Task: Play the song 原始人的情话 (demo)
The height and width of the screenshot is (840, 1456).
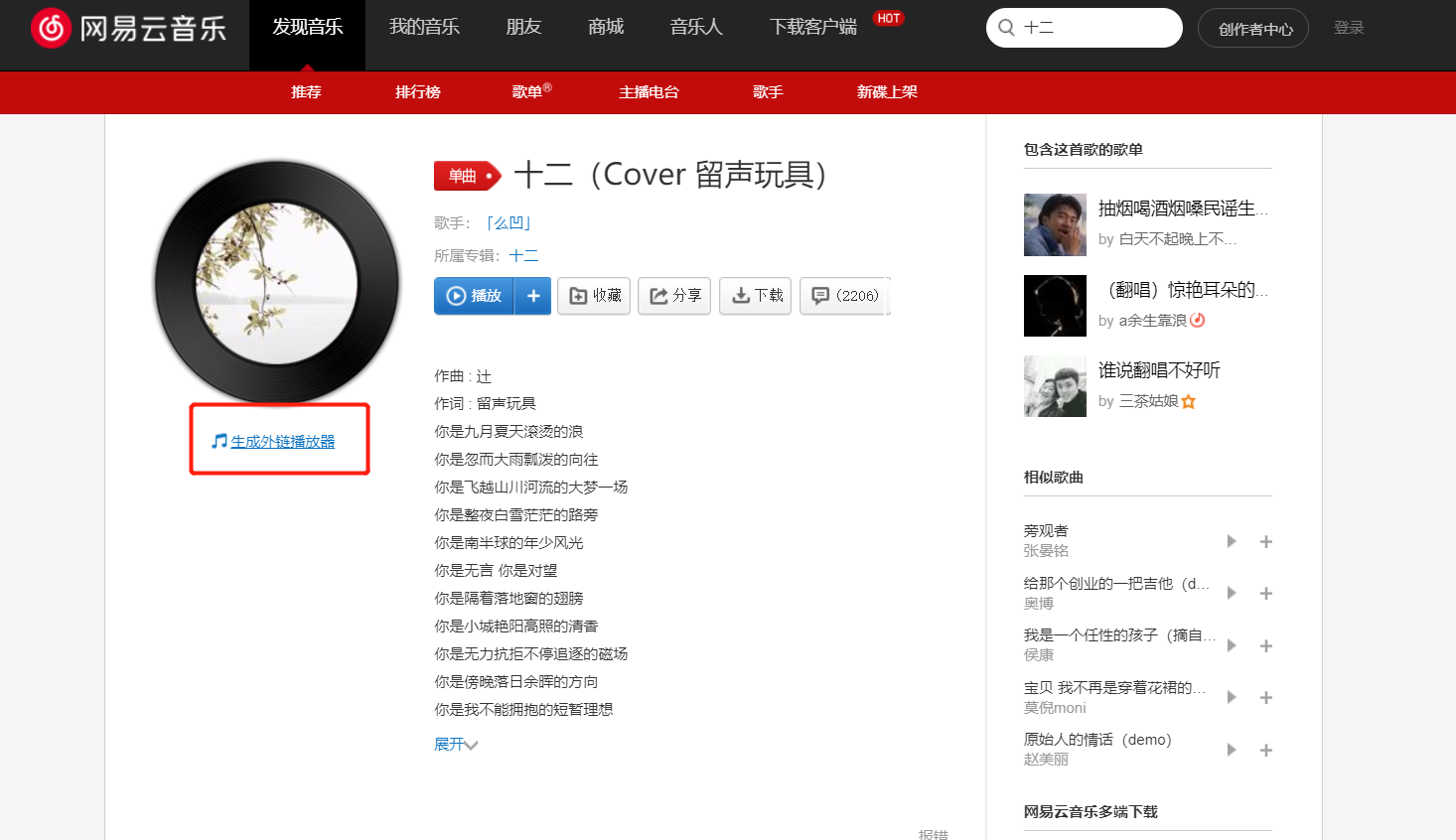Action: 1231,749
